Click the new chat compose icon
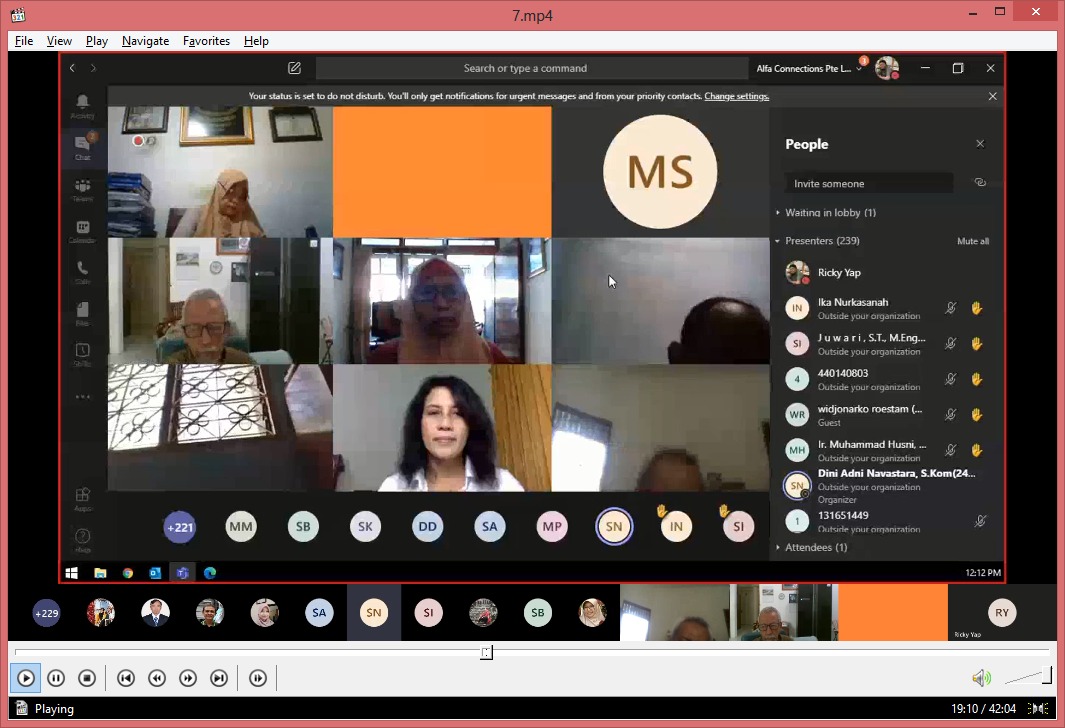 (x=294, y=68)
